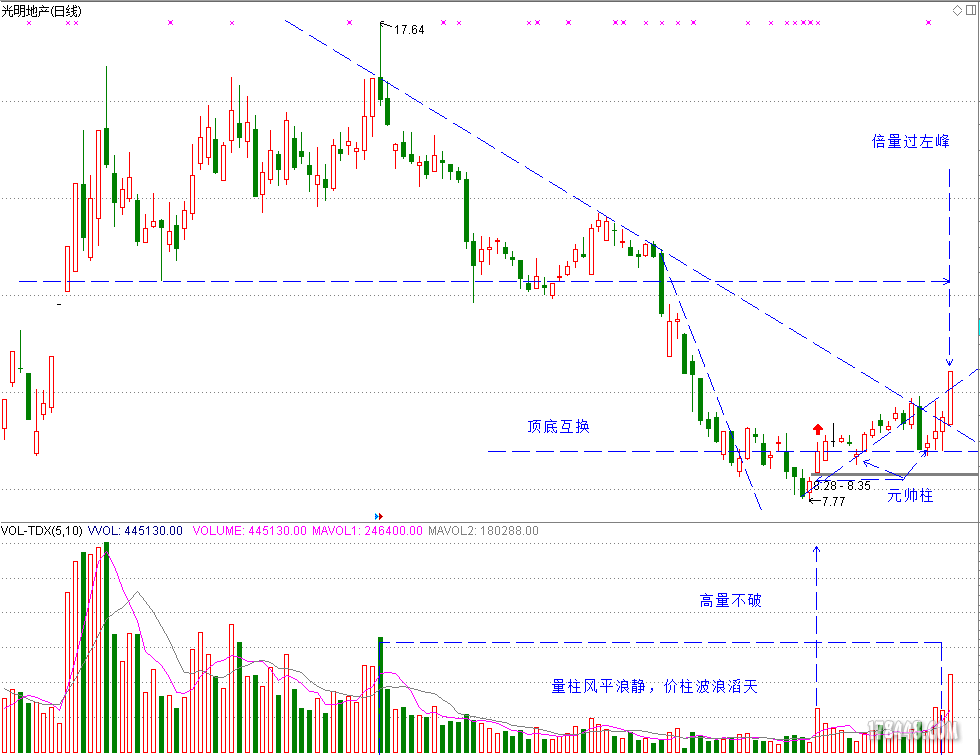Click the red up-arrow marker above candles
The height and width of the screenshot is (755, 980).
tap(817, 428)
